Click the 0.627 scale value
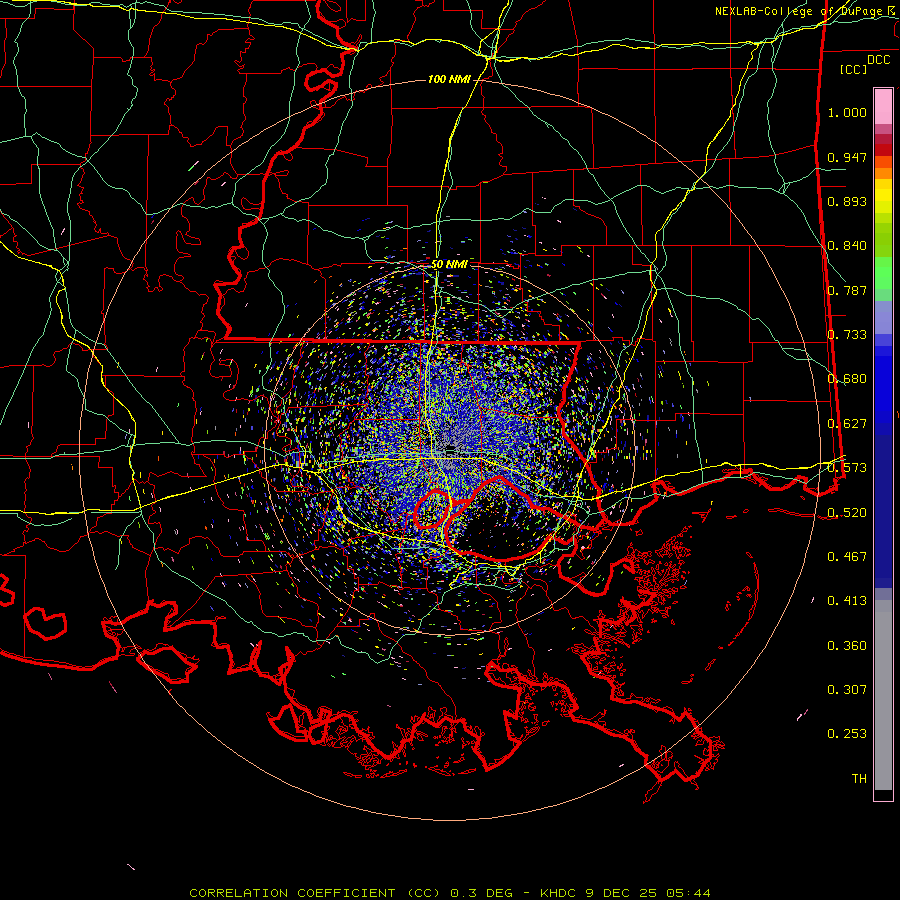900x900 pixels. 847,424
